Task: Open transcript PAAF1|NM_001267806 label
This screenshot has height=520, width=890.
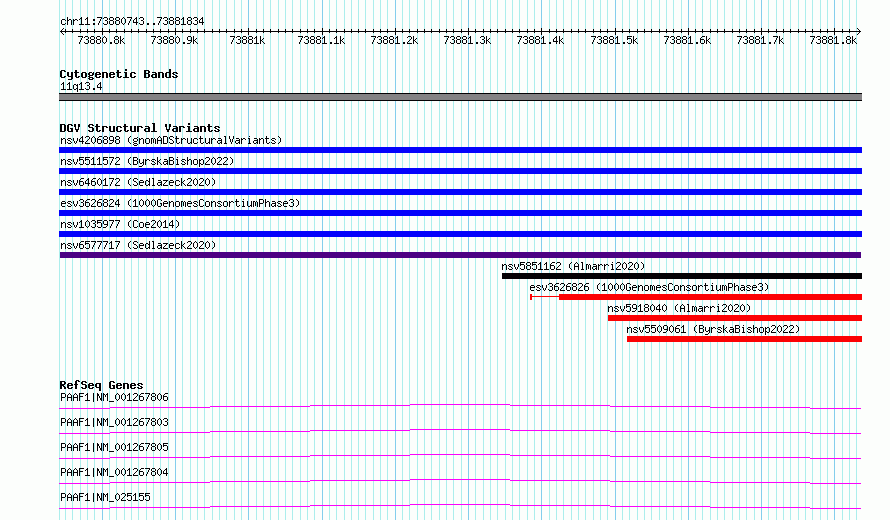Action: (x=114, y=397)
